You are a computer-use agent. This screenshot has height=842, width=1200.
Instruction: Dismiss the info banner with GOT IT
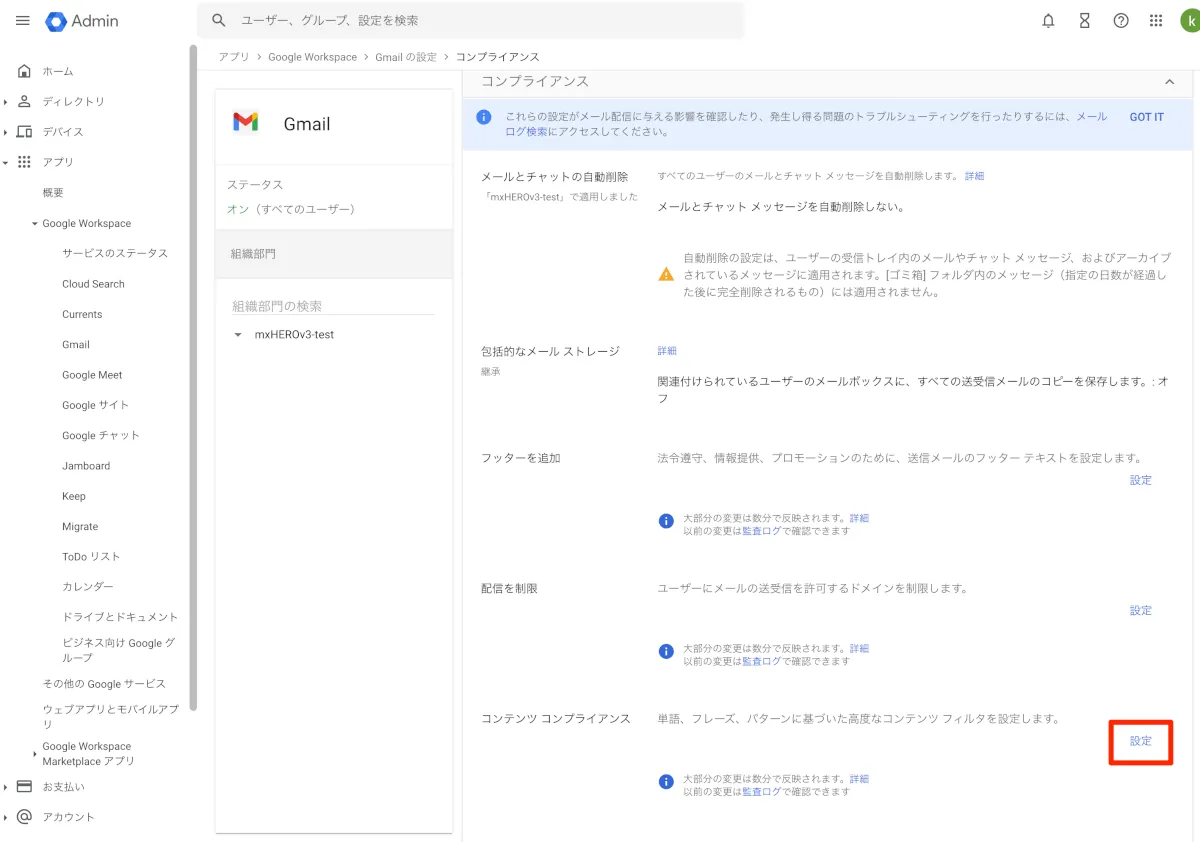click(1146, 117)
